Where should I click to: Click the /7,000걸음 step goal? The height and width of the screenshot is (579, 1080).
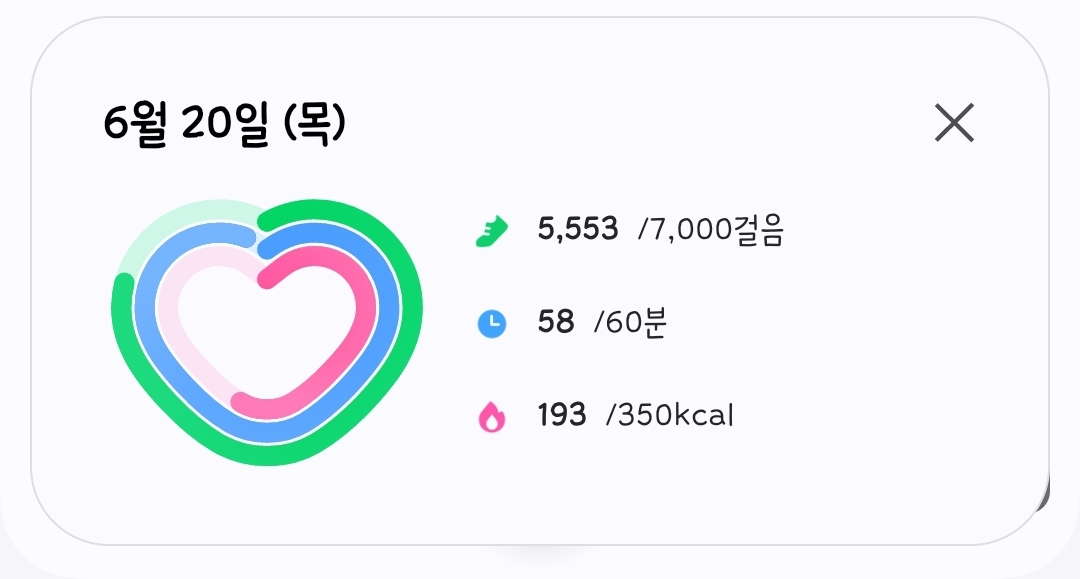point(711,231)
